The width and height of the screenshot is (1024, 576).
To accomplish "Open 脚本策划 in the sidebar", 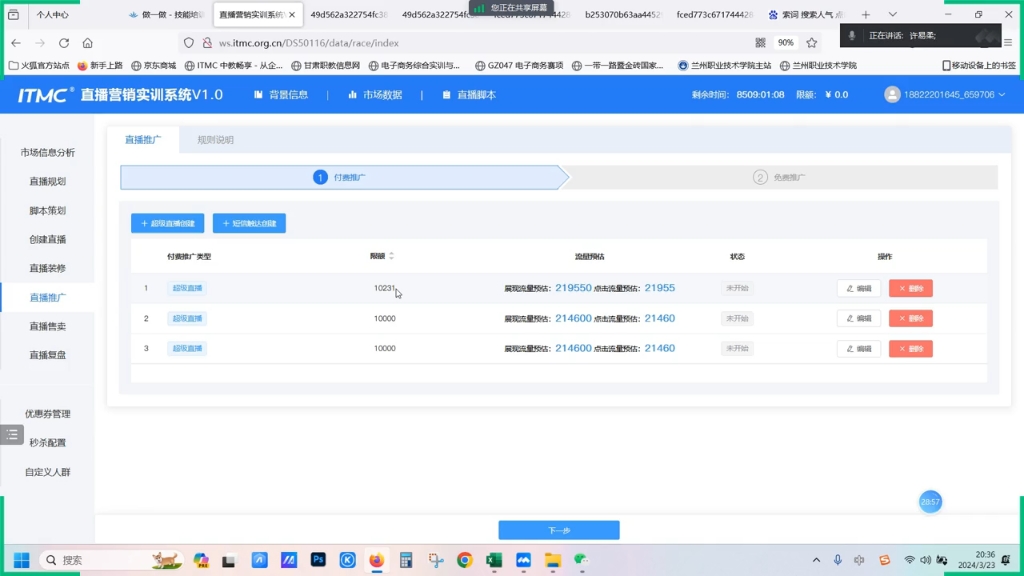I will (x=48, y=210).
